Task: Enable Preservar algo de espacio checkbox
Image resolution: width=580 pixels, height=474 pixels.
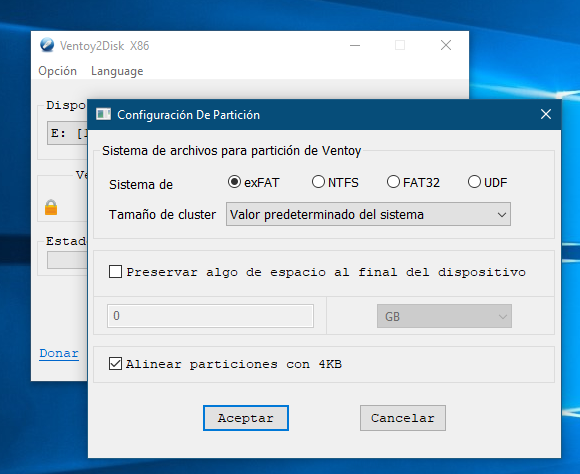Action: point(115,272)
